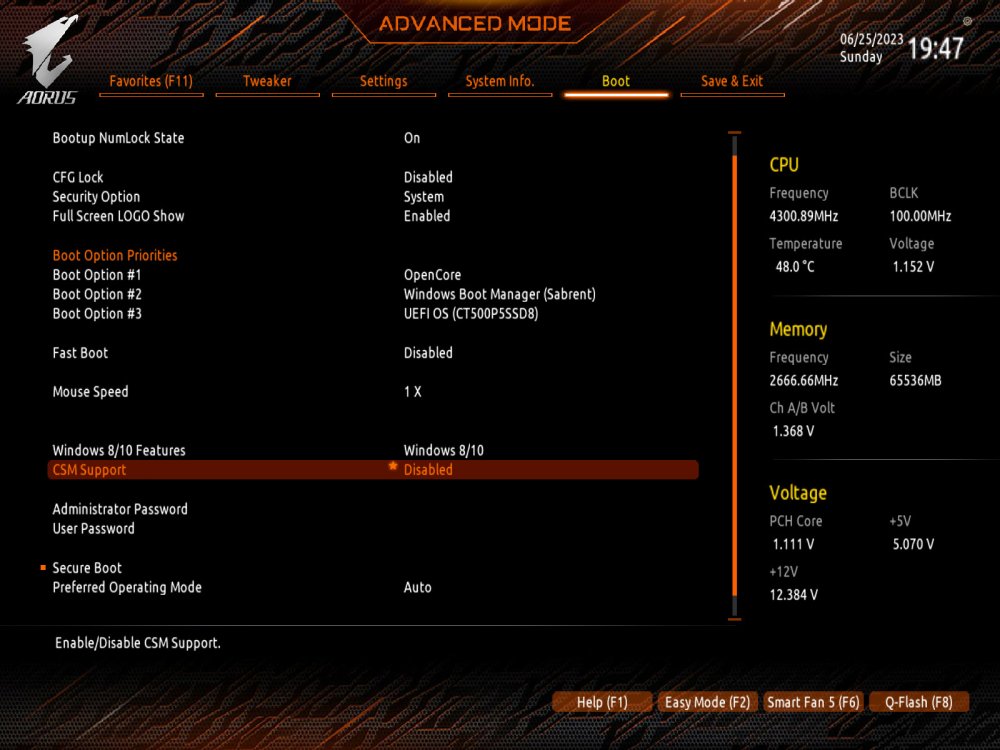This screenshot has width=1000, height=750.
Task: Click +12V 12.384 V value
Action: (794, 595)
